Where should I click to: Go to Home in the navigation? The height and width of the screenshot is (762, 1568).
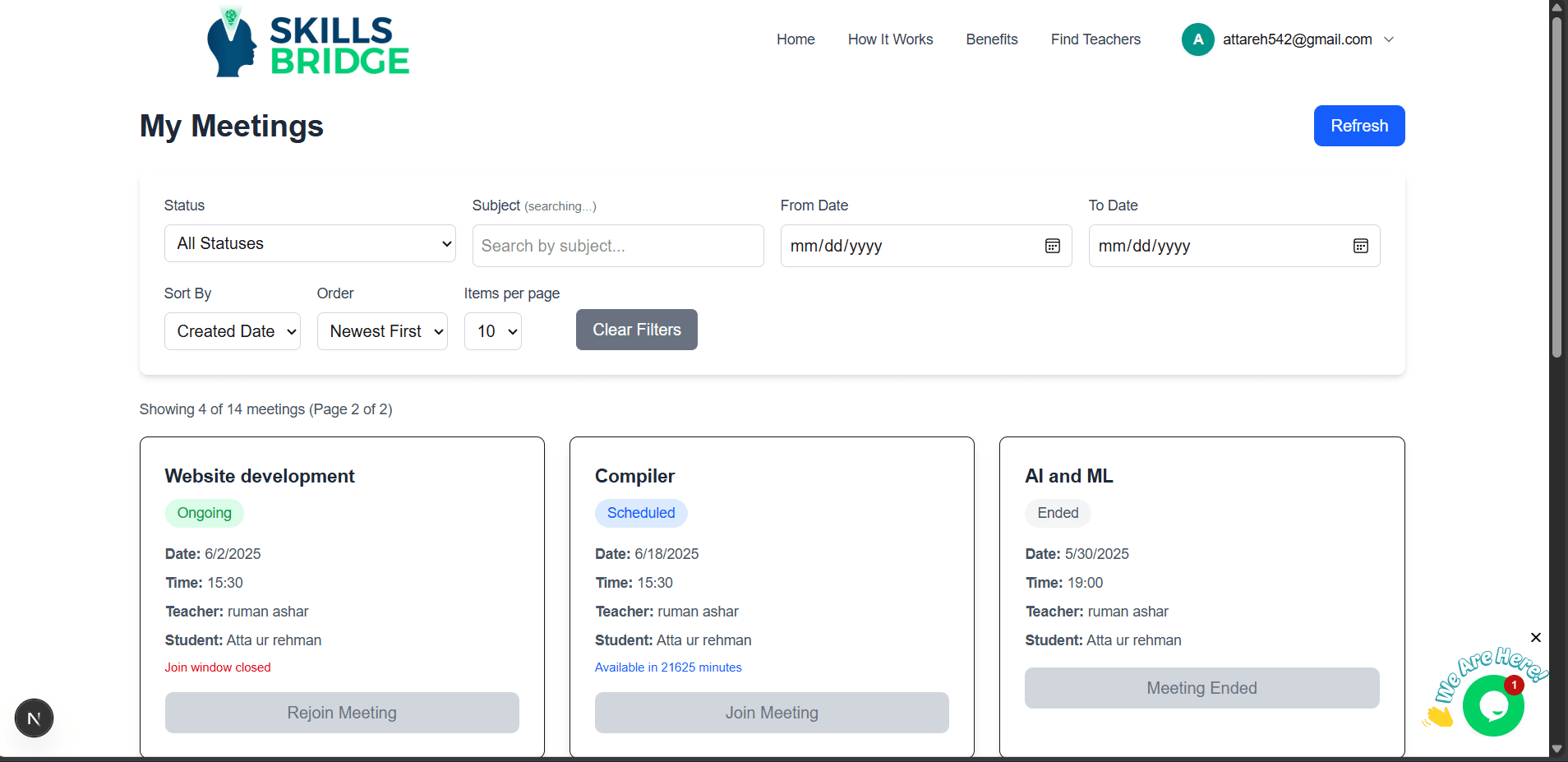pos(796,39)
